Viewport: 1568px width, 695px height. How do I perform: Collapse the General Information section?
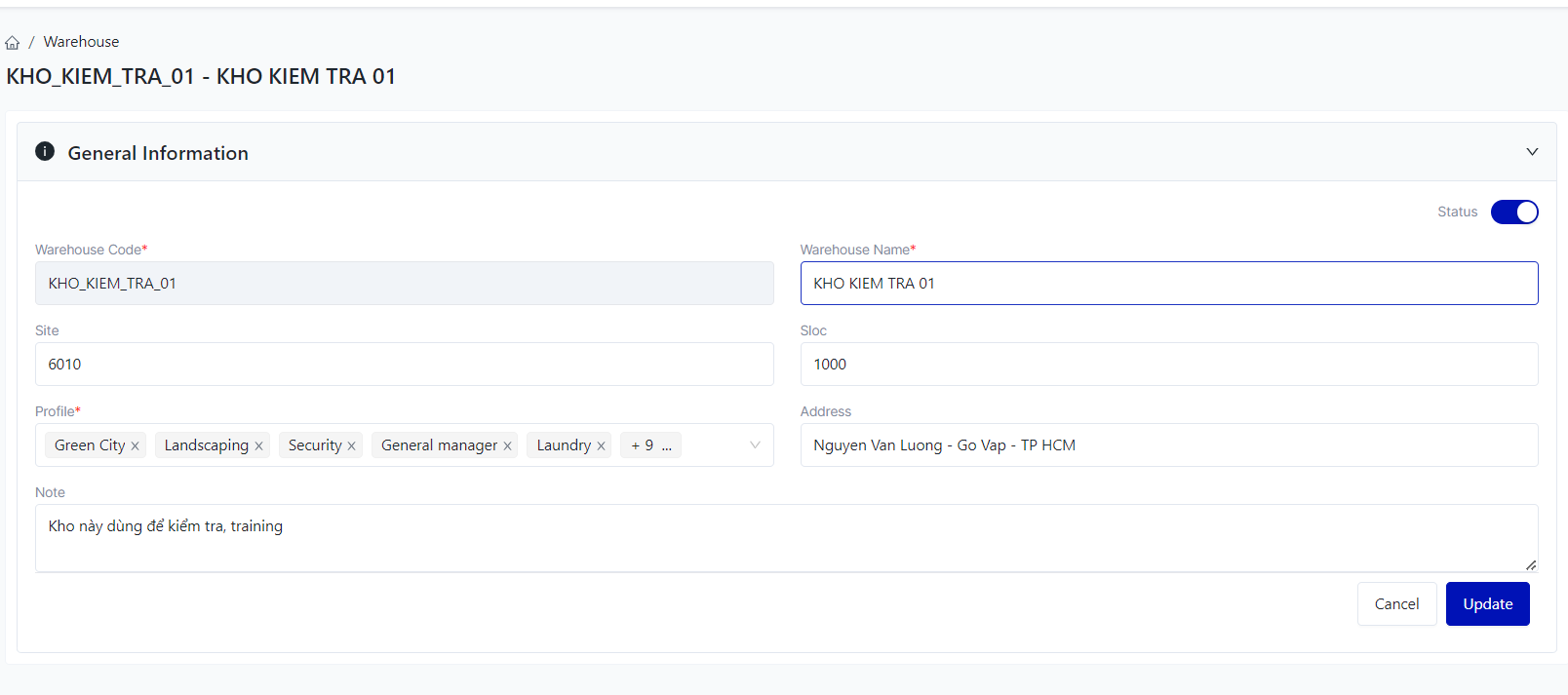click(1532, 152)
